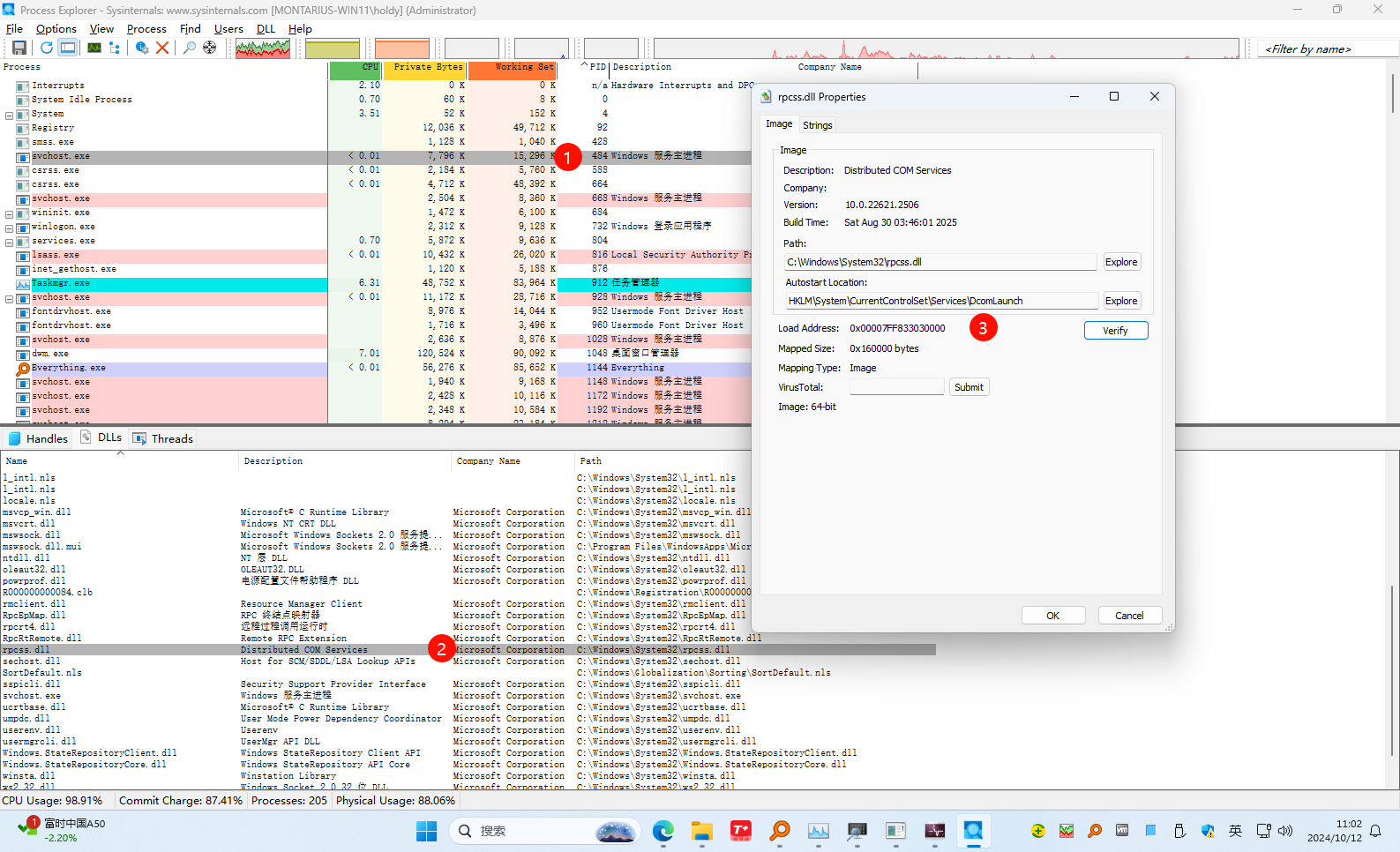The image size is (1400, 852).
Task: Open Microsoft Edge from the taskbar
Action: pos(663,831)
